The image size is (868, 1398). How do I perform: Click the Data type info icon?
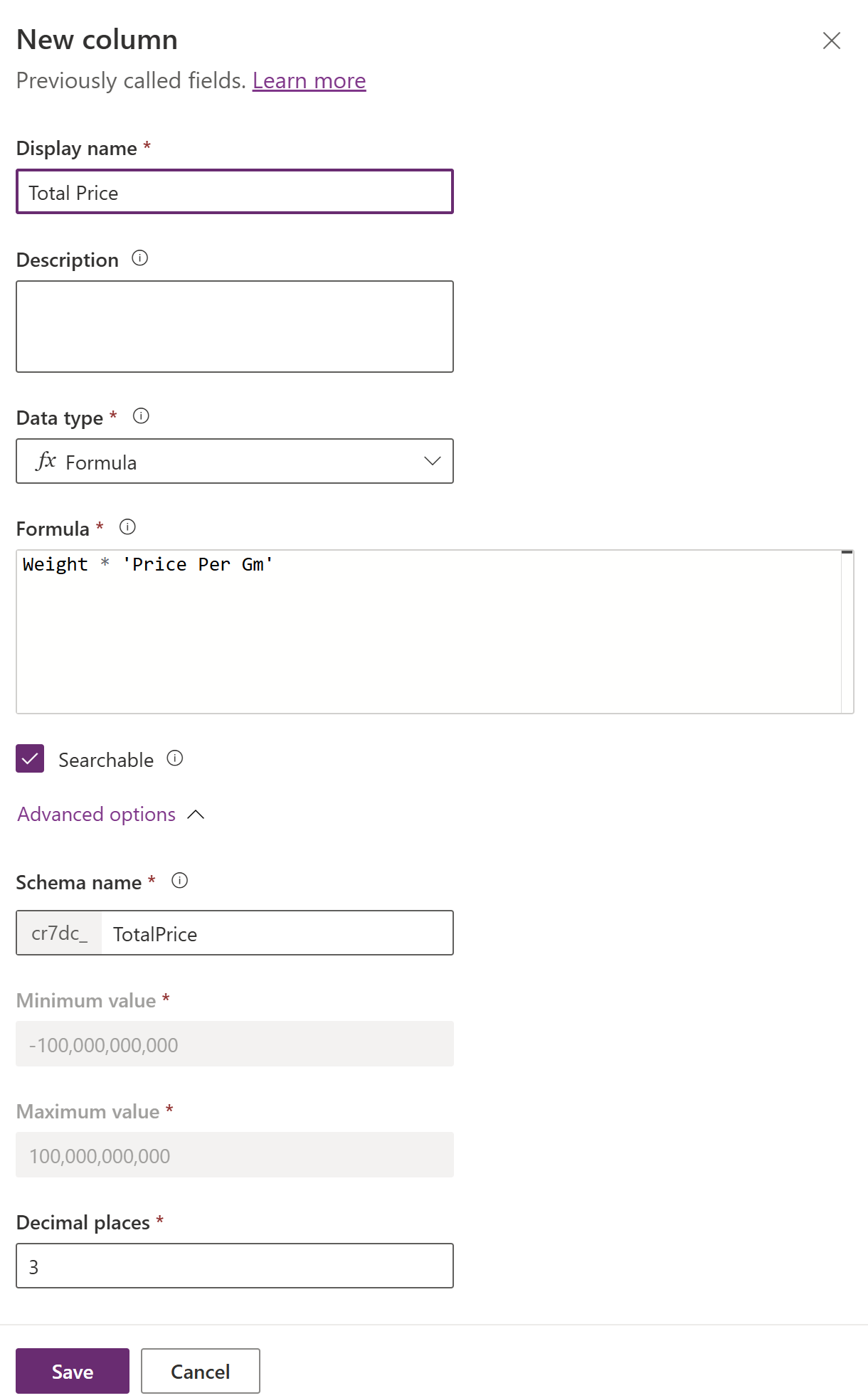[x=140, y=417]
